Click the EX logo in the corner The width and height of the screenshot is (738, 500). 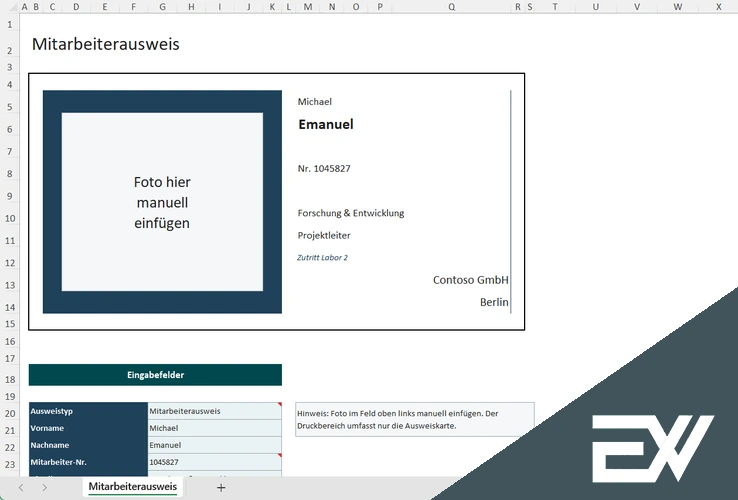(x=652, y=447)
